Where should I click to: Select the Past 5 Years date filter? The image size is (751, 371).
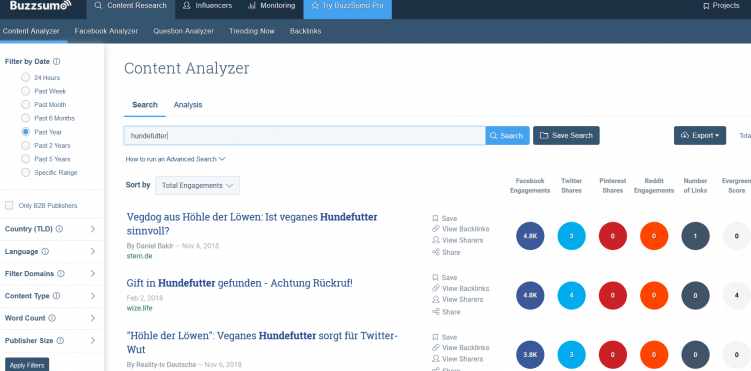(25, 159)
